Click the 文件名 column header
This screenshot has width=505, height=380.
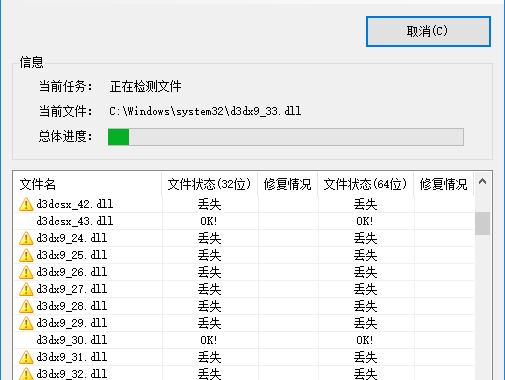(x=87, y=184)
